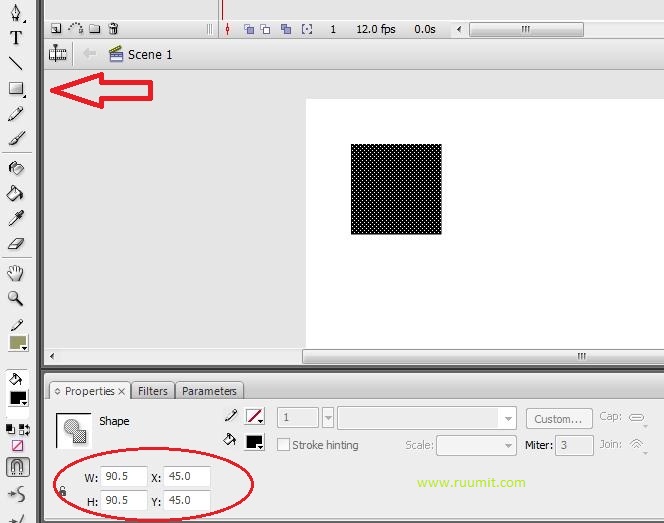Viewport: 664px width, 523px height.
Task: Click the back arrow in edit bar
Action: coord(89,54)
